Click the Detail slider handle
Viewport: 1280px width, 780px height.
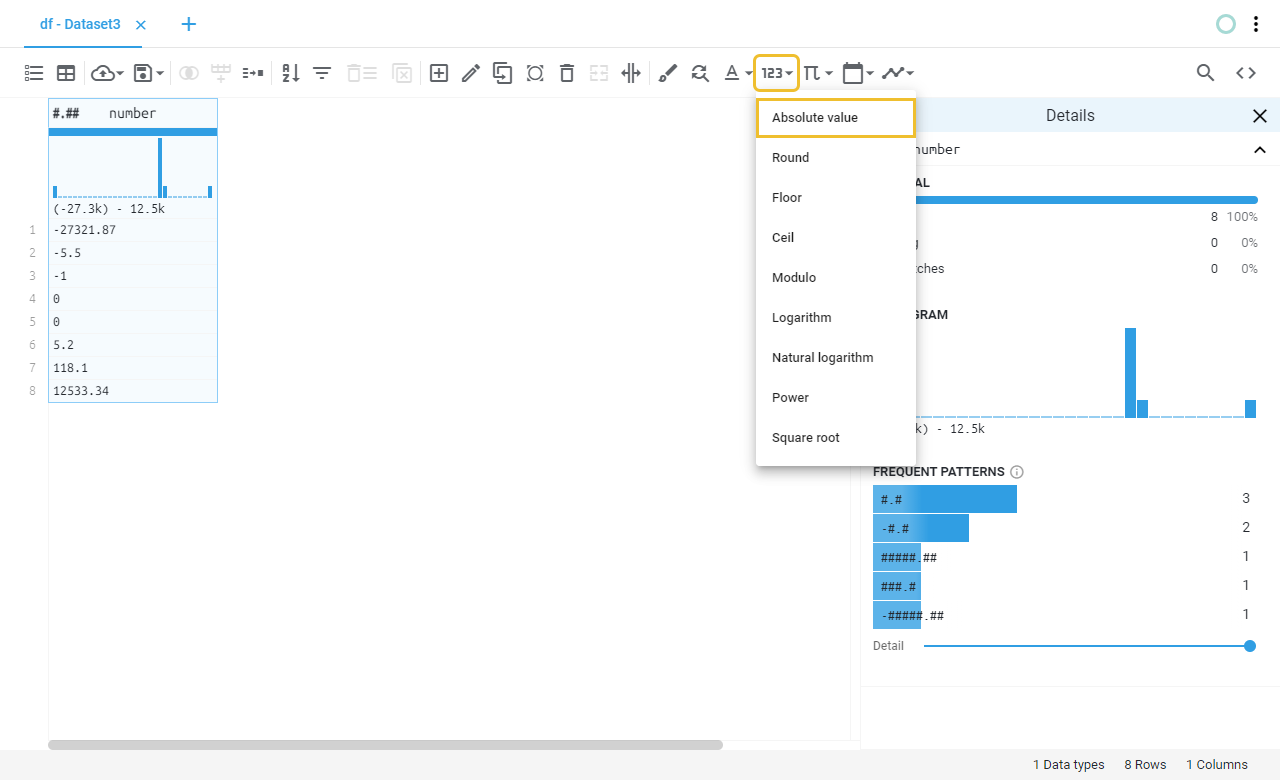tap(1250, 646)
